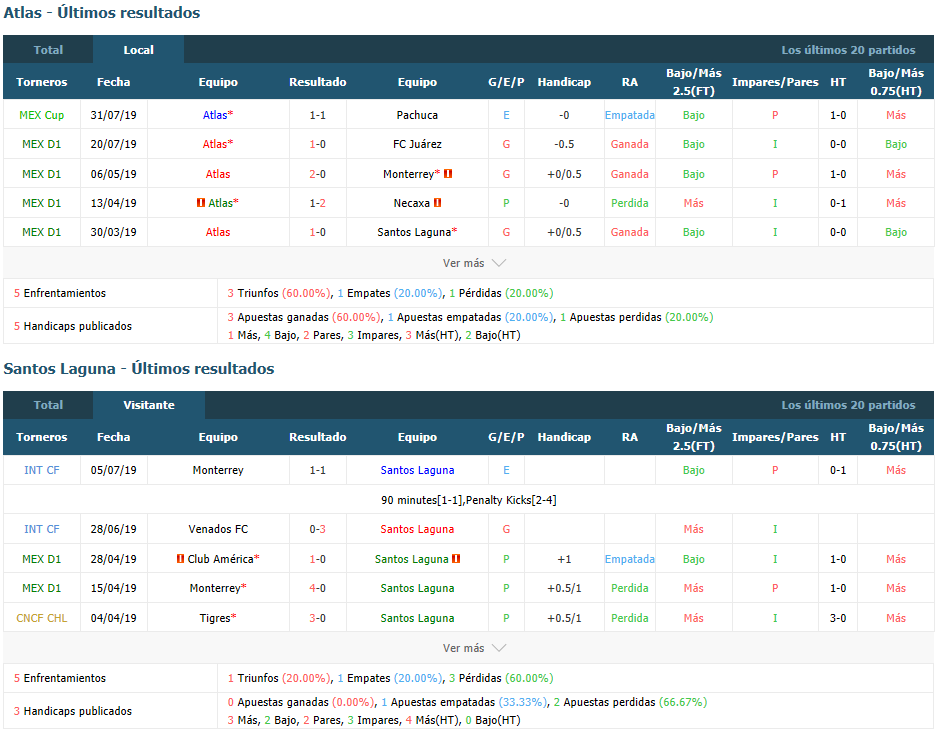Select the Visitante tab

coord(149,405)
